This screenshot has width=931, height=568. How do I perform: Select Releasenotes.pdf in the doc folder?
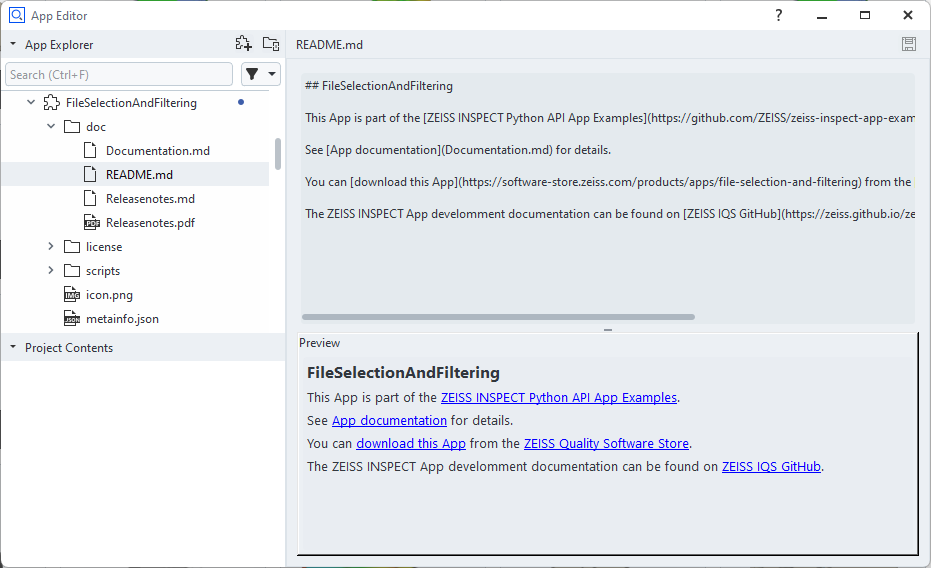[150, 223]
